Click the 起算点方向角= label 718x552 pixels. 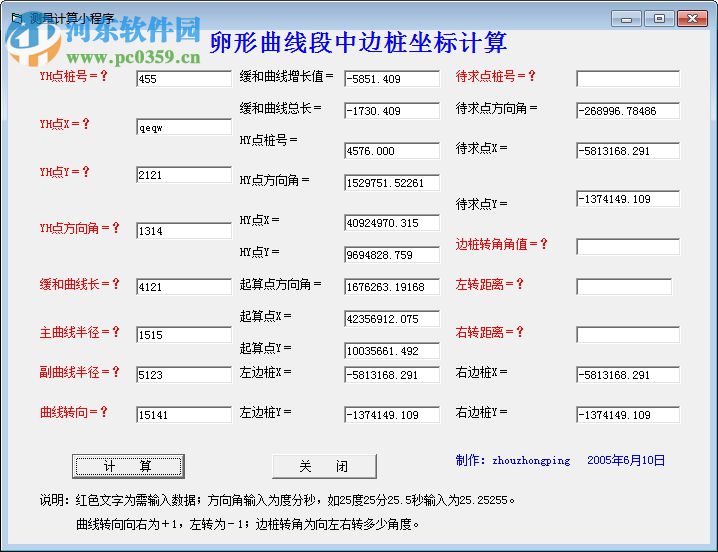[280, 284]
